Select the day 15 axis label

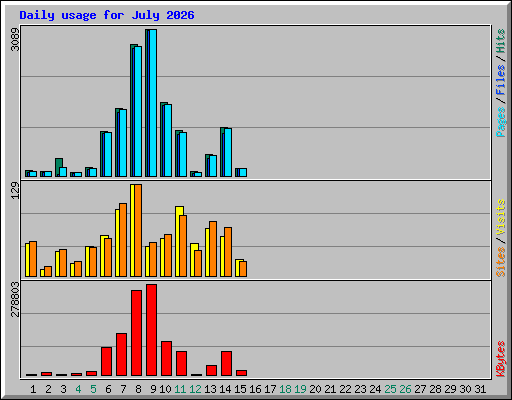tap(240, 389)
